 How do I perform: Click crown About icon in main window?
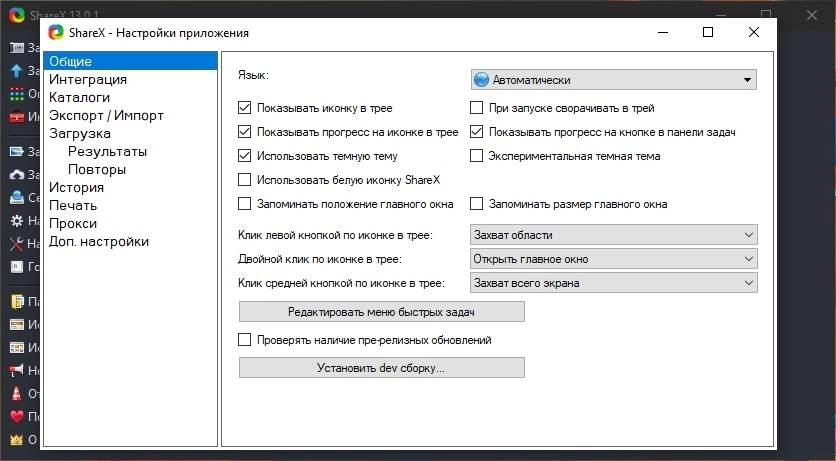pos(17,439)
